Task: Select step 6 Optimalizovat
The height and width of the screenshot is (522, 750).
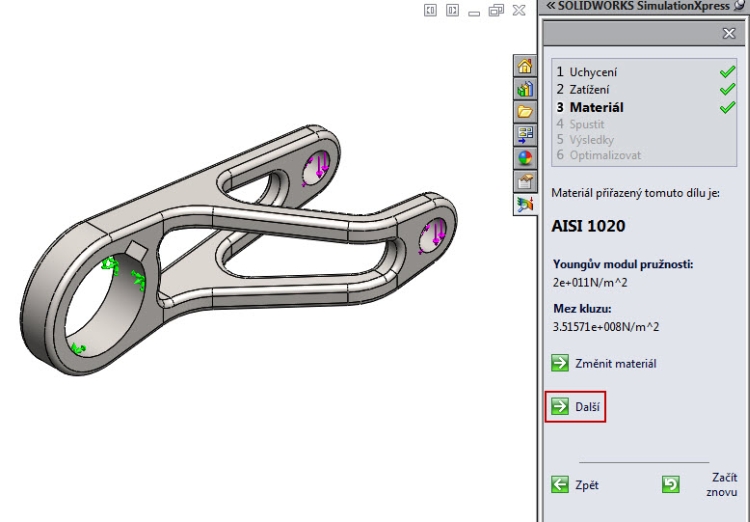Action: (598, 155)
